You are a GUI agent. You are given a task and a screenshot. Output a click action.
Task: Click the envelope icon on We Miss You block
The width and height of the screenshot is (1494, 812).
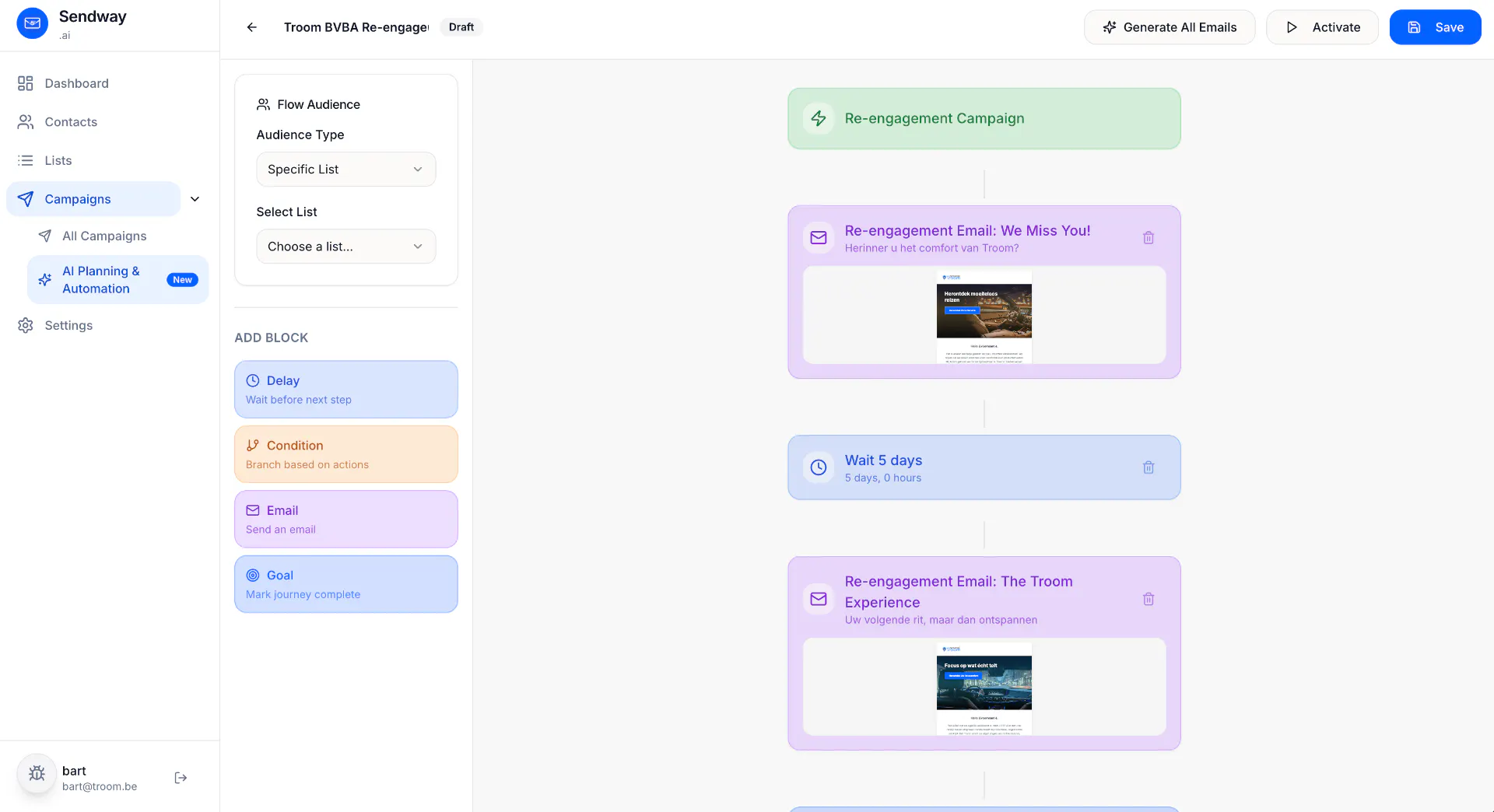819,238
